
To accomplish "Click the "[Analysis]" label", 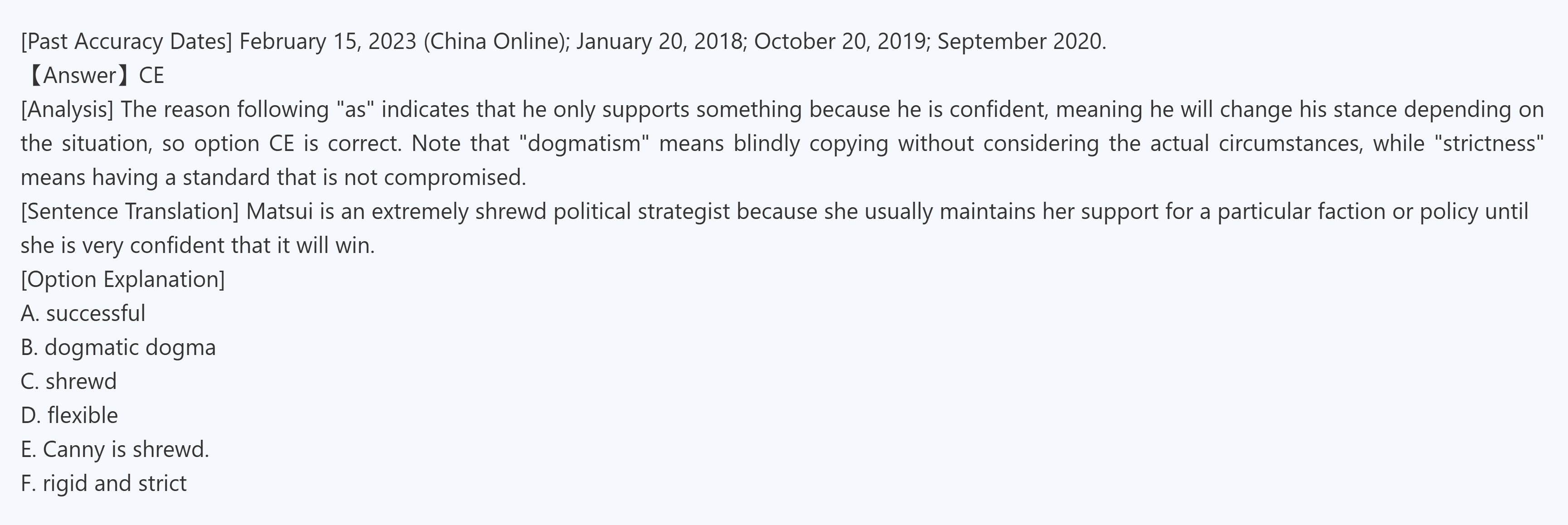I will click(x=67, y=110).
